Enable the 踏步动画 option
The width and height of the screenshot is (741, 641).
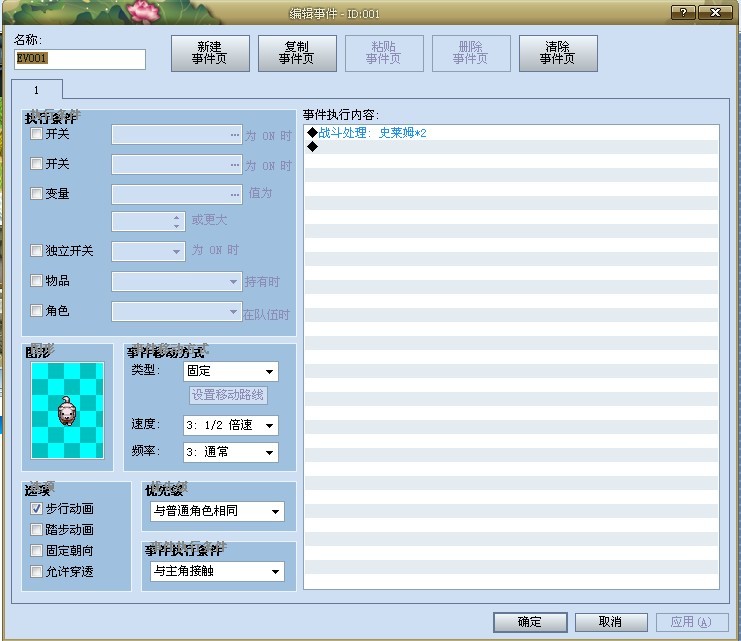36,529
